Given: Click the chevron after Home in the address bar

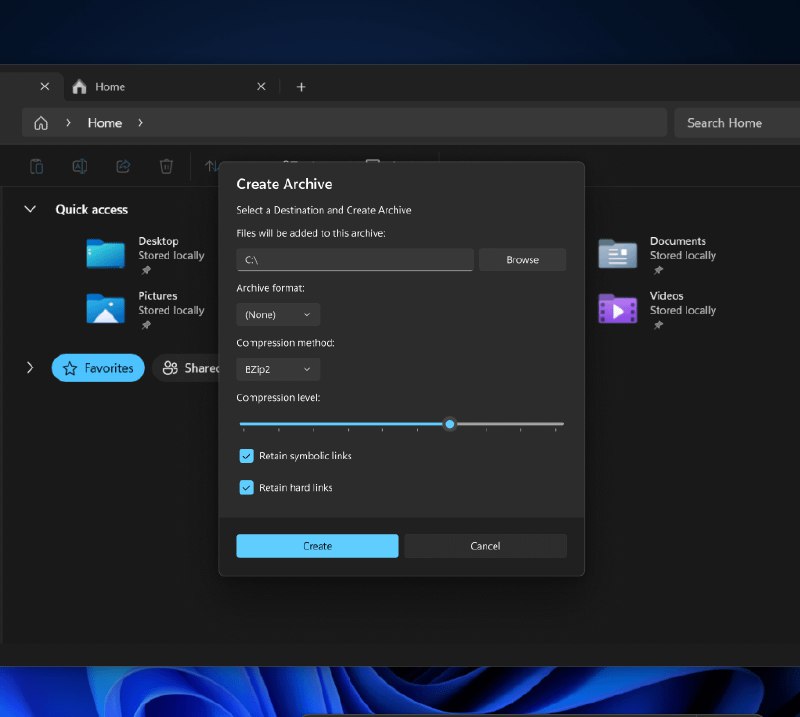Looking at the screenshot, I should [x=140, y=123].
